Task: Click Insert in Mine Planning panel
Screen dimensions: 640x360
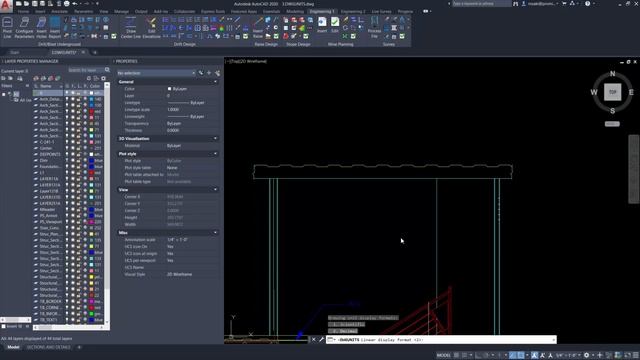Action: (322, 25)
